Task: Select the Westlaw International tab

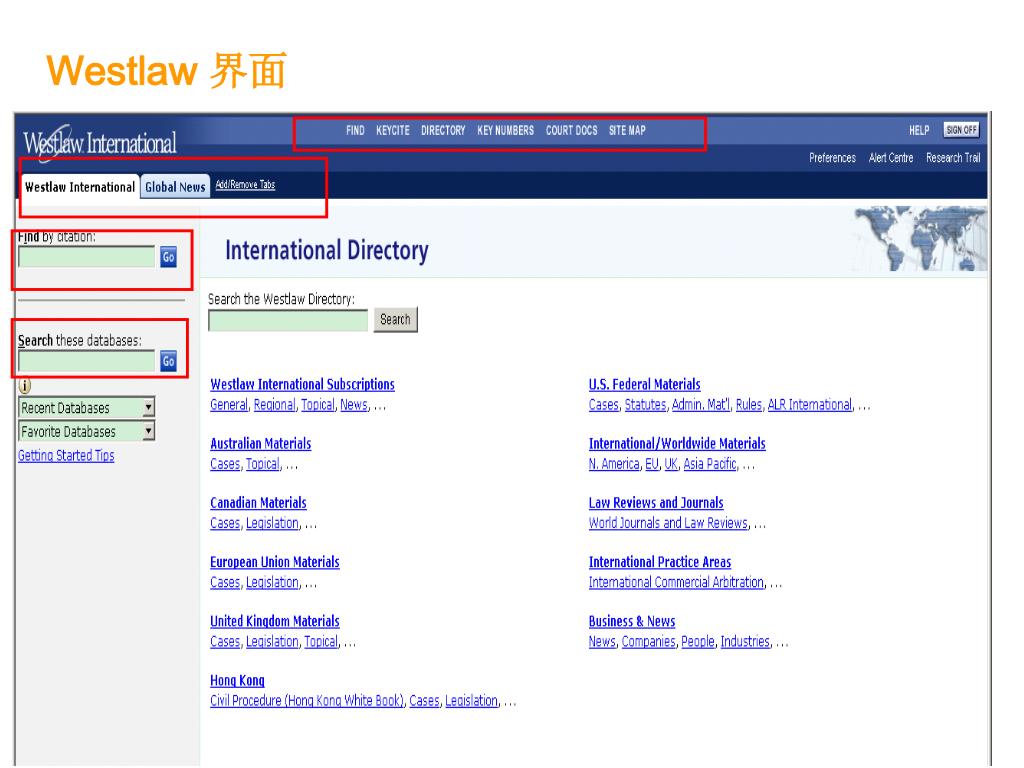Action: pos(80,187)
